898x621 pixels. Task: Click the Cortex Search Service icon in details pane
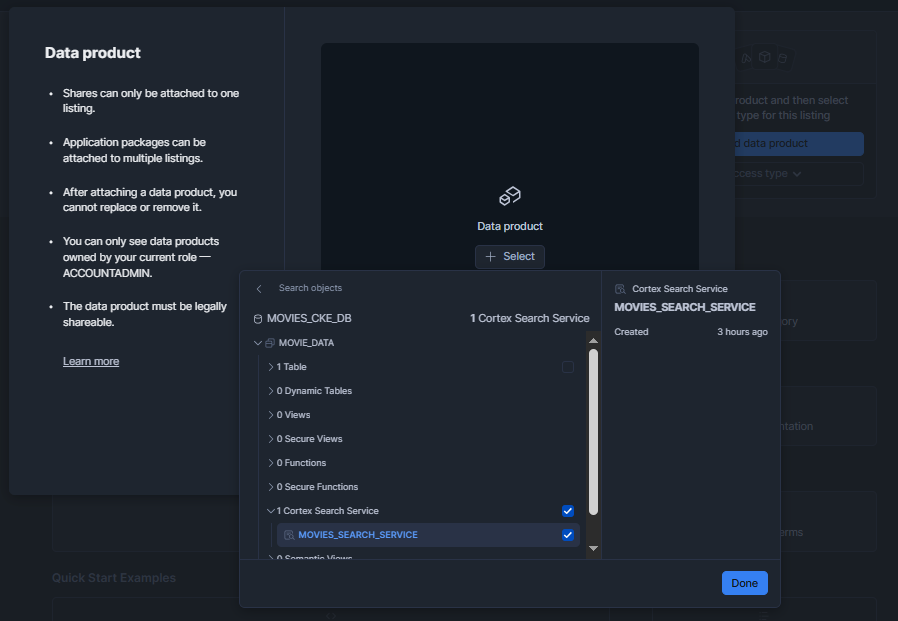pyautogui.click(x=620, y=289)
